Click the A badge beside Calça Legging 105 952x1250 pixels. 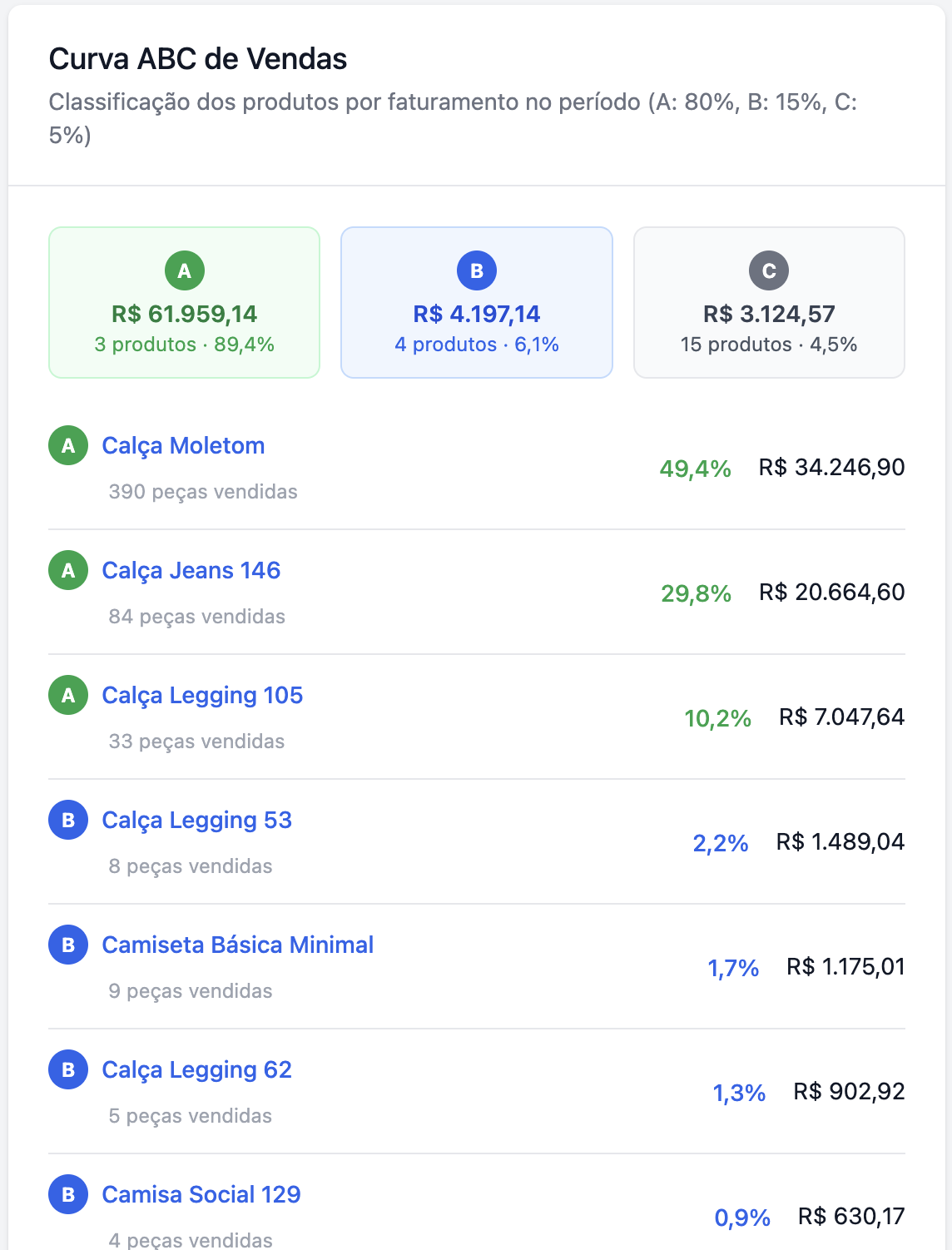tap(68, 695)
